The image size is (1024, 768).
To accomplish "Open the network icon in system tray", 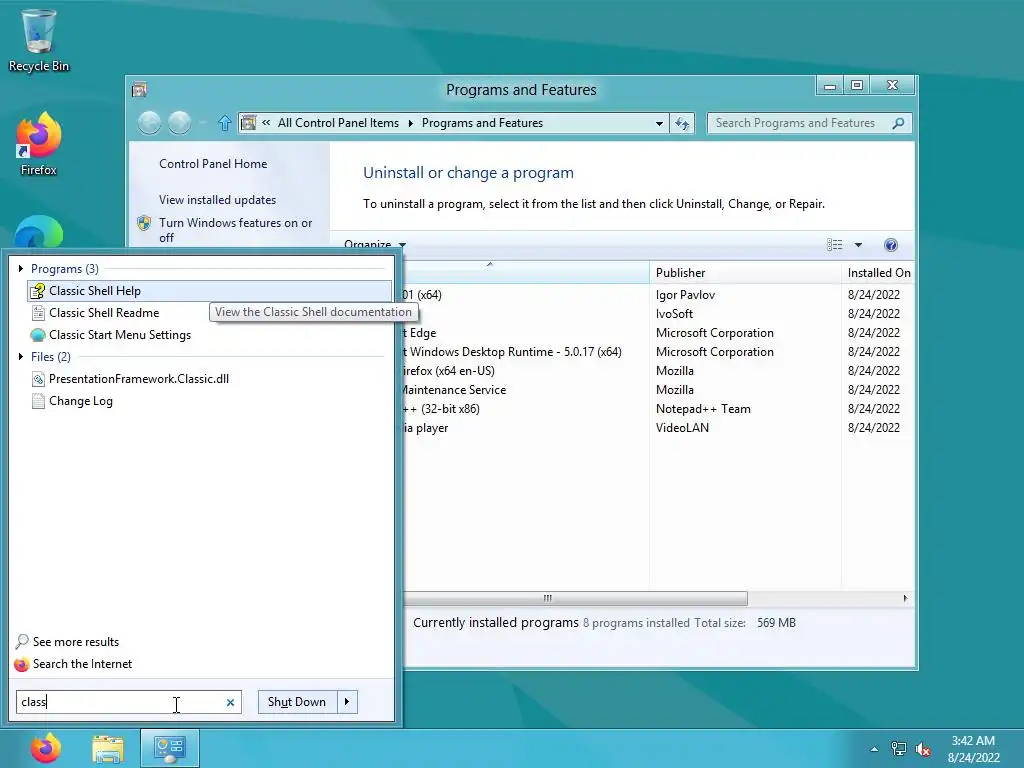I will coord(899,749).
